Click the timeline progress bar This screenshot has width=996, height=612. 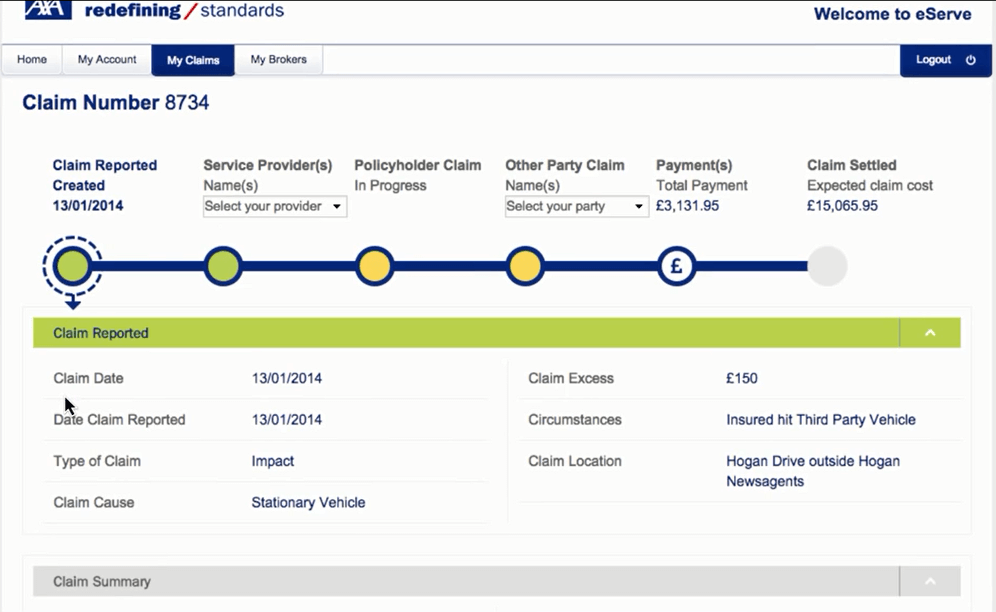coord(450,266)
